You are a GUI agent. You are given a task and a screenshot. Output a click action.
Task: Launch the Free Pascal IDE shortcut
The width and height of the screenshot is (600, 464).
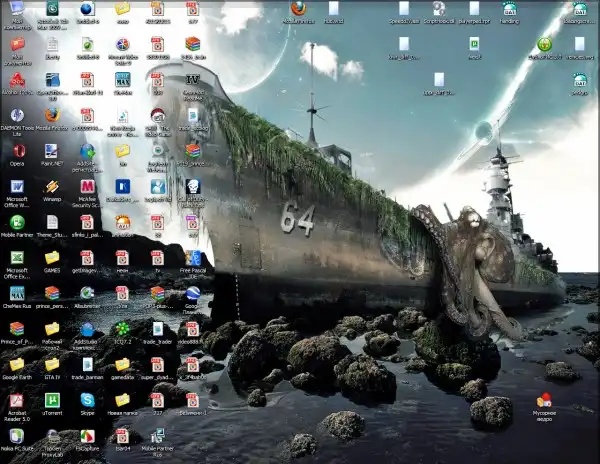pos(192,258)
